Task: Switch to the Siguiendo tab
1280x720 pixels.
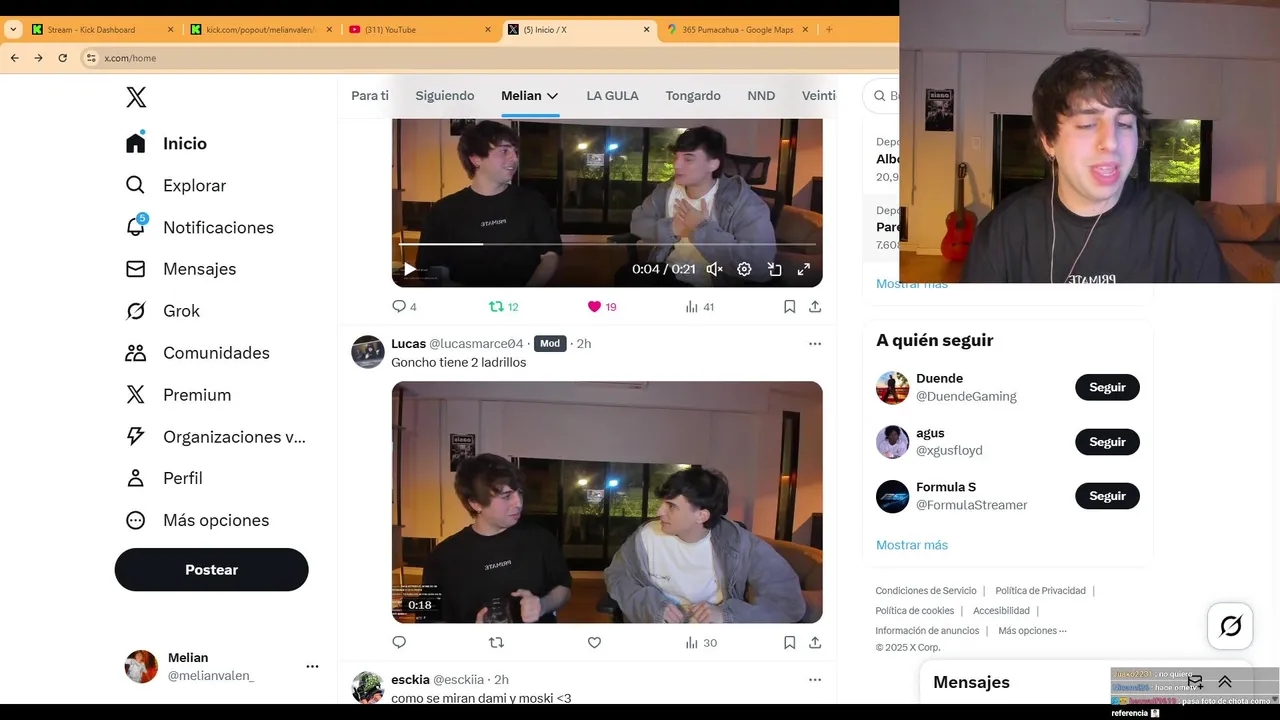Action: [445, 96]
